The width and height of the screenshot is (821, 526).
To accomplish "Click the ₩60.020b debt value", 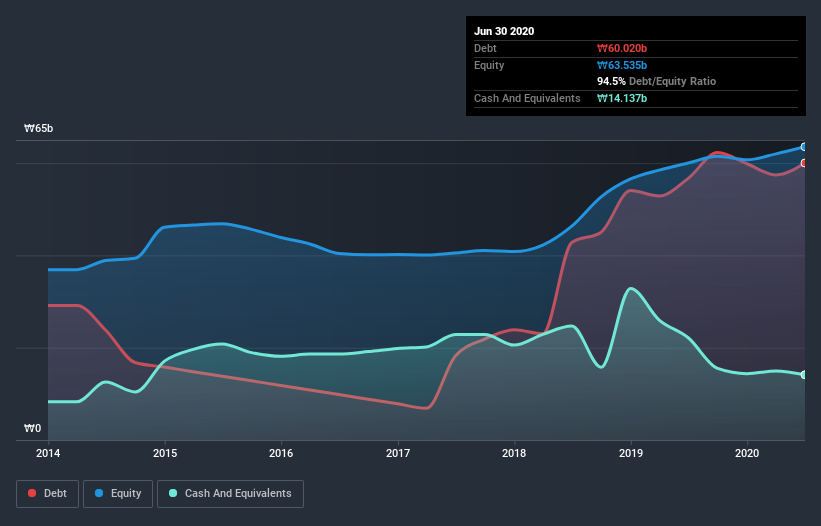I will pyautogui.click(x=622, y=49).
